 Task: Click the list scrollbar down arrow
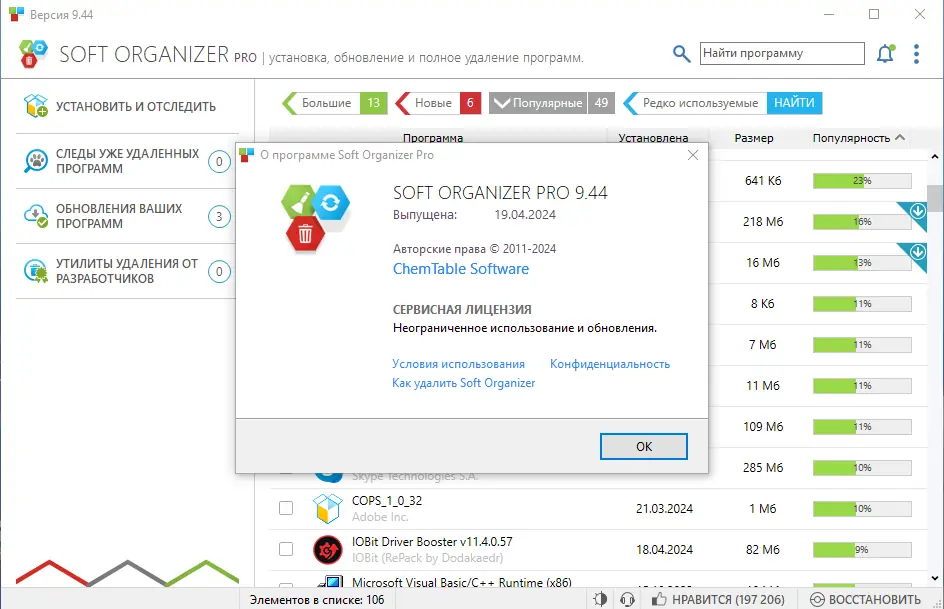pos(935,578)
